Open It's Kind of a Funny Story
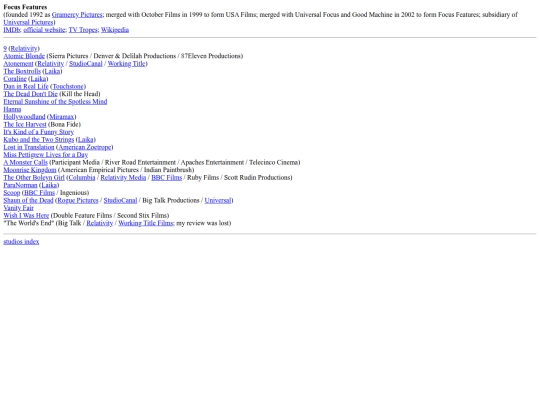The image size is (540, 405). (39, 132)
